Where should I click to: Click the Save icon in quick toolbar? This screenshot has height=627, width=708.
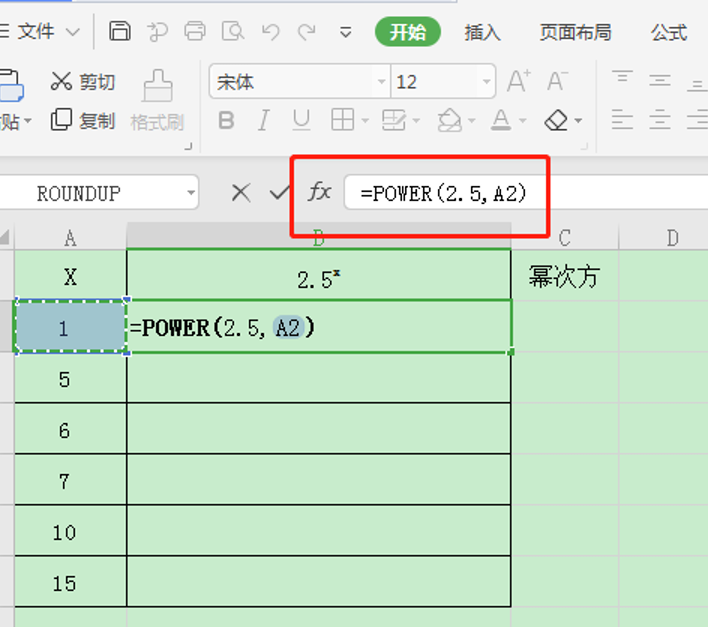click(x=120, y=32)
